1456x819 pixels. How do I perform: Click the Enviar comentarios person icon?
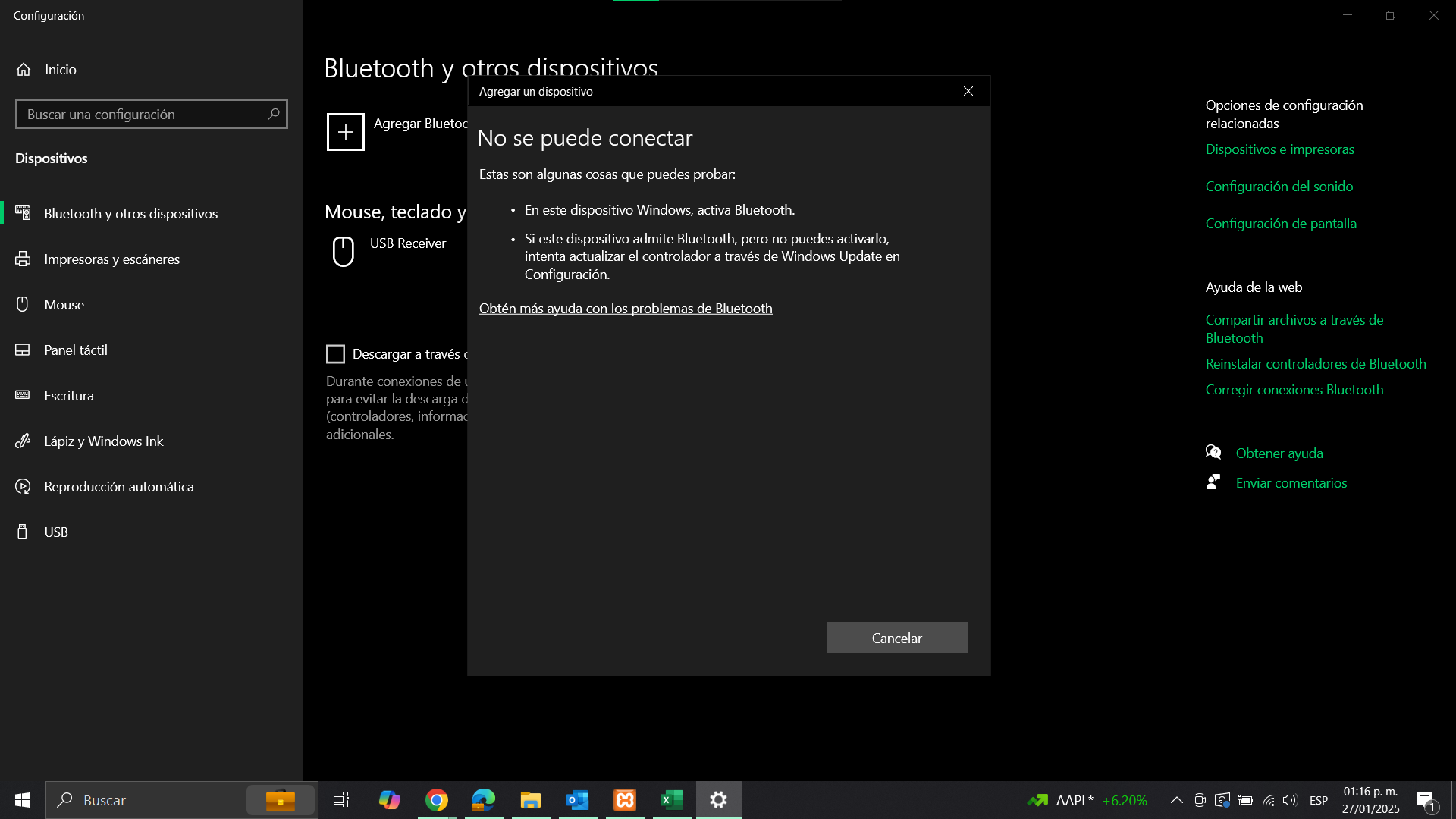1213,482
